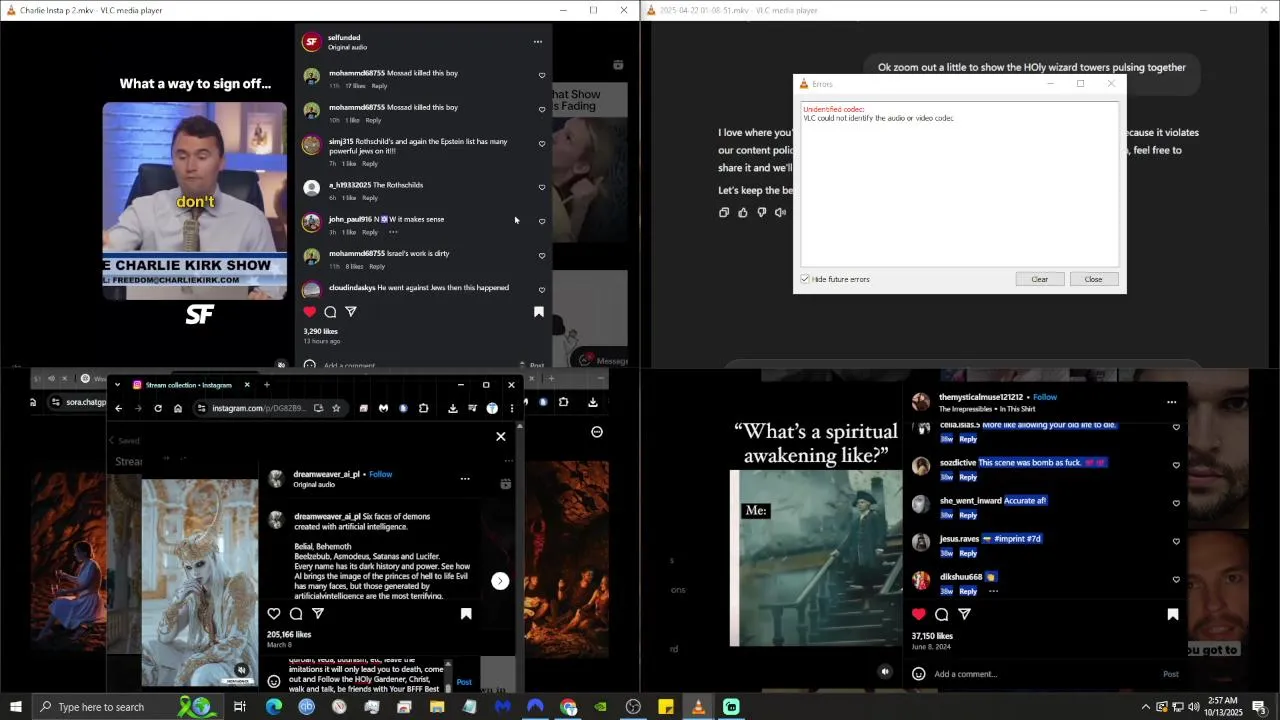Share themysticalmuse121212 post
This screenshot has height=720, width=1280.
point(965,614)
